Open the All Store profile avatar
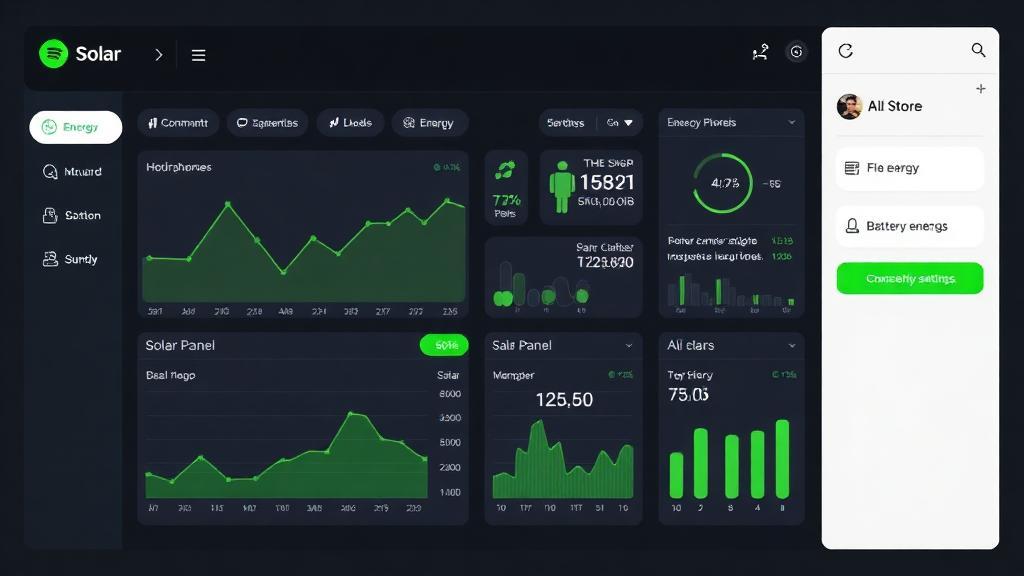The image size is (1024, 576). 849,106
